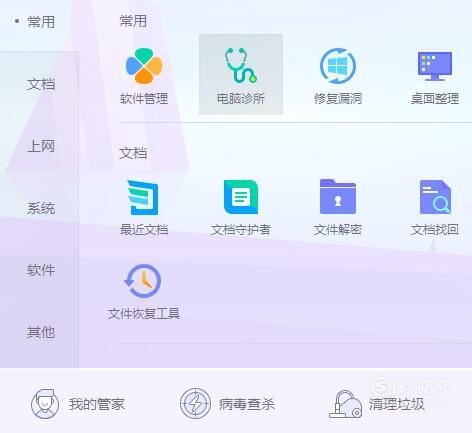The height and width of the screenshot is (433, 472).
Task: Open the 软件 sidebar category
Action: pyautogui.click(x=41, y=270)
